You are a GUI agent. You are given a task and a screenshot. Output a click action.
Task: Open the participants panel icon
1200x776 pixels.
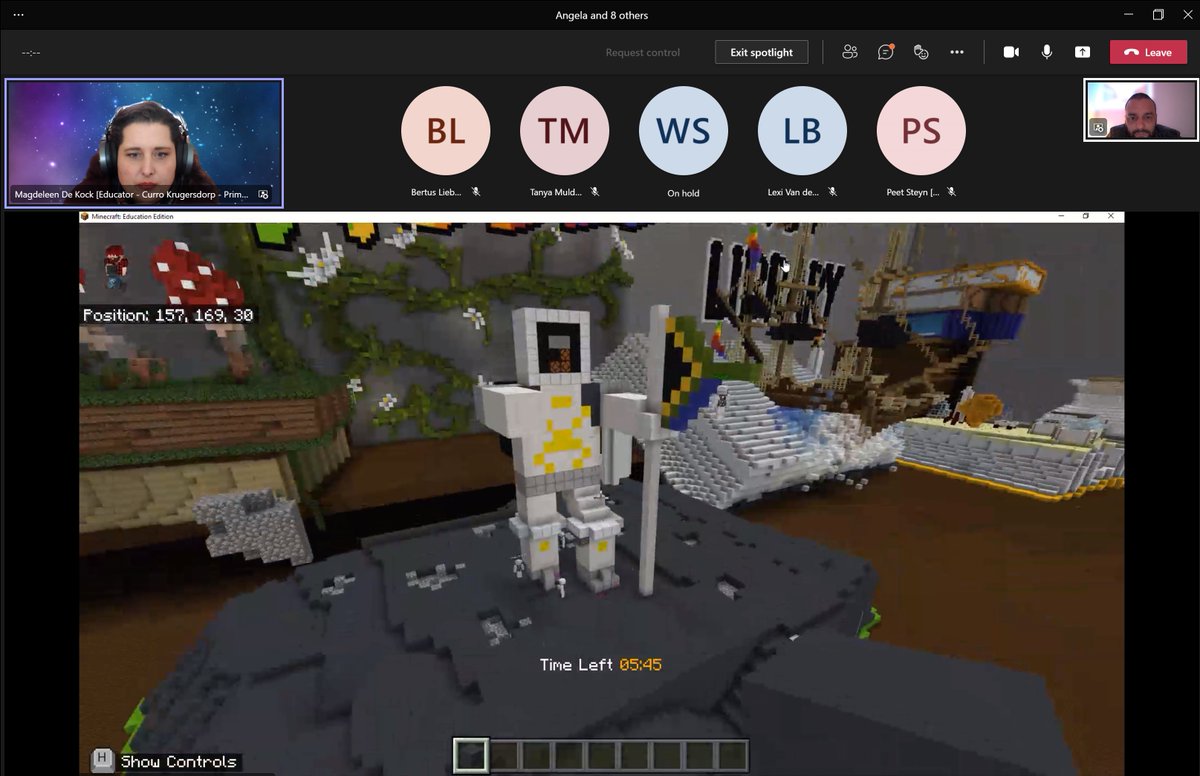[x=850, y=52]
